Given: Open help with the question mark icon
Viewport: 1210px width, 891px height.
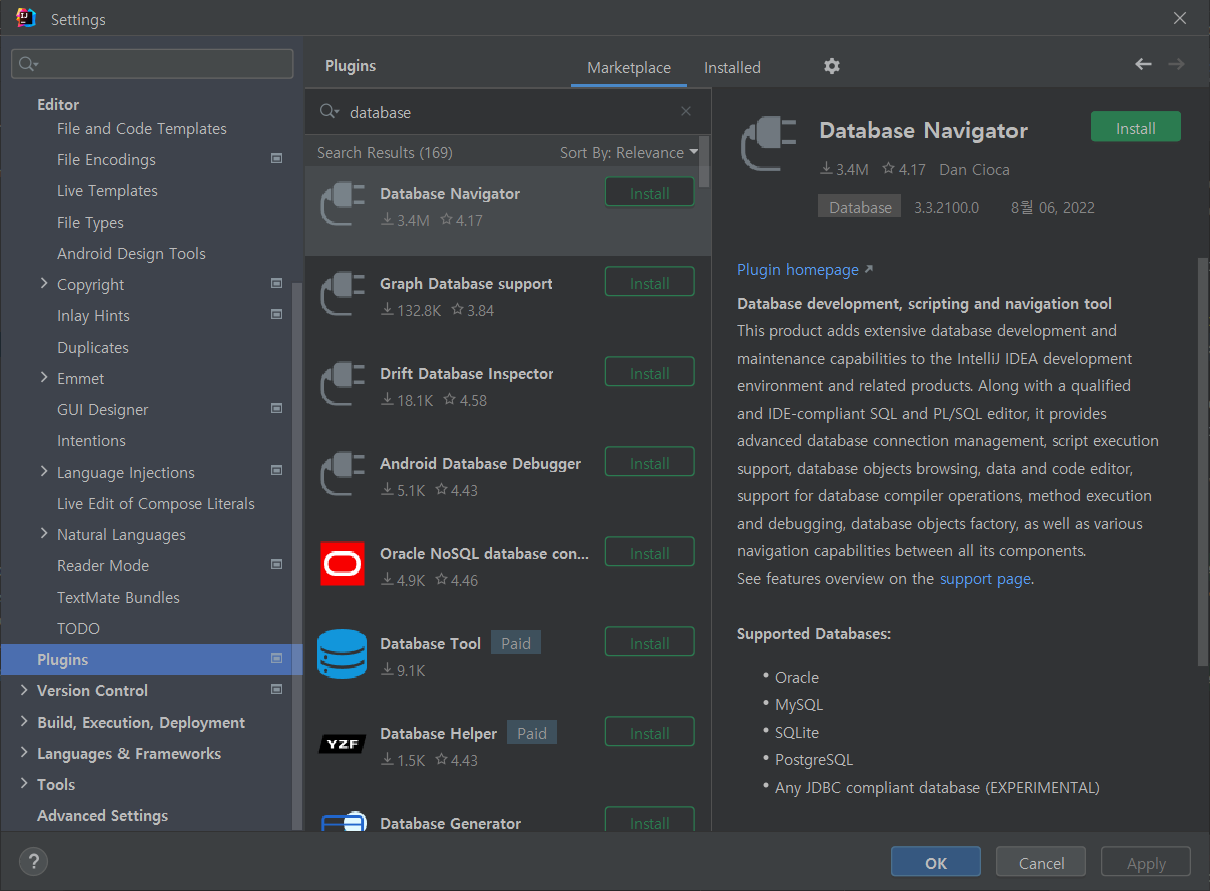Looking at the screenshot, I should tap(33, 861).
